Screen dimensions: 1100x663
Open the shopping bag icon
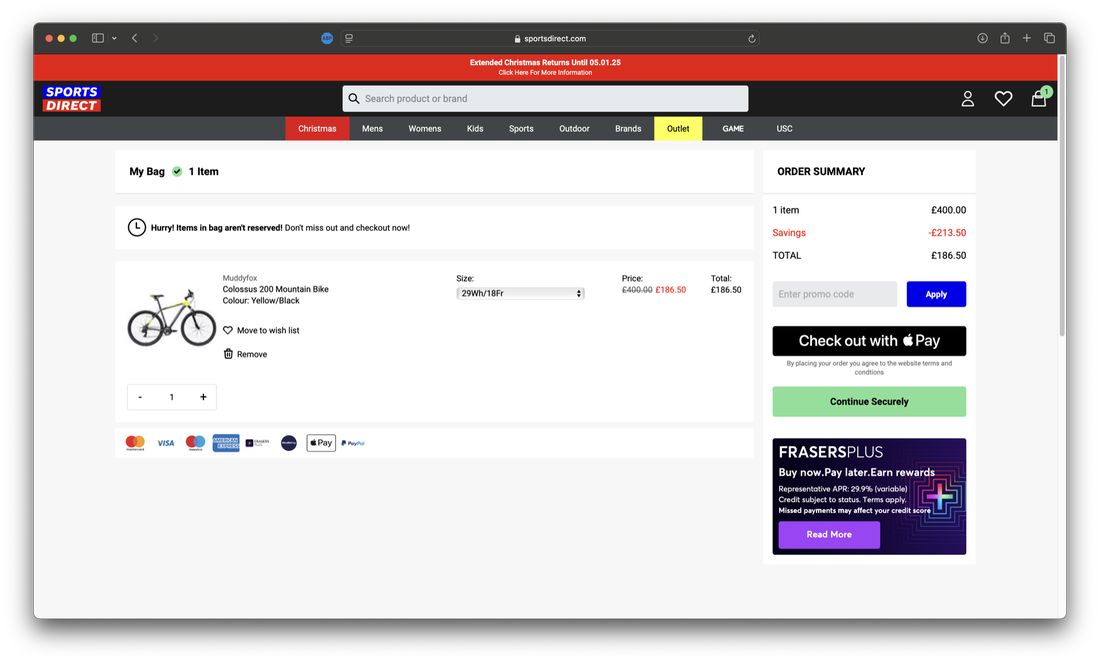click(x=1039, y=98)
